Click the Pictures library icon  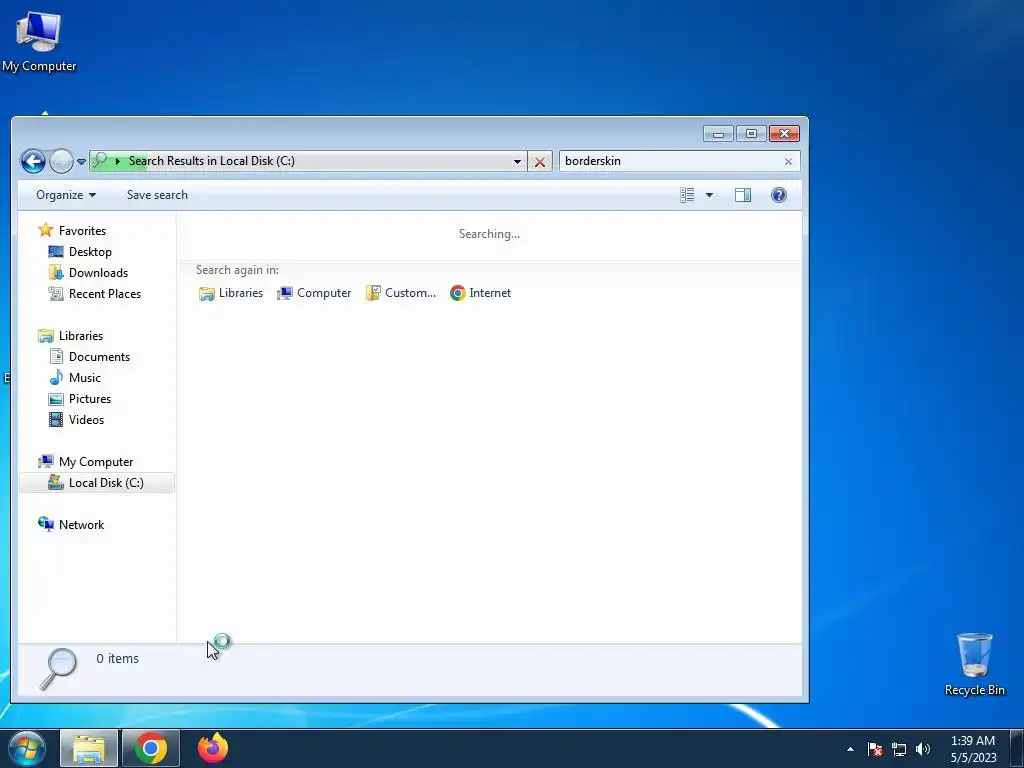(x=56, y=399)
